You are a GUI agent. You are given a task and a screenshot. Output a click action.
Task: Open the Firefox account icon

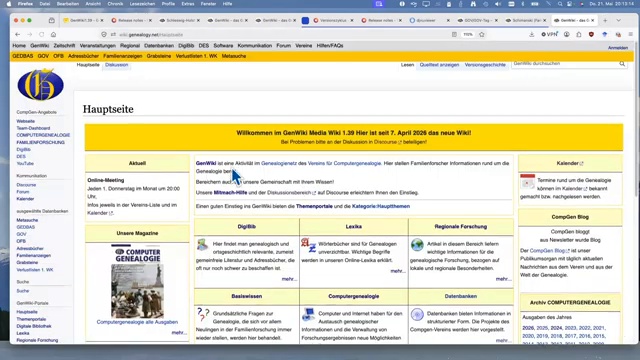click(567, 35)
